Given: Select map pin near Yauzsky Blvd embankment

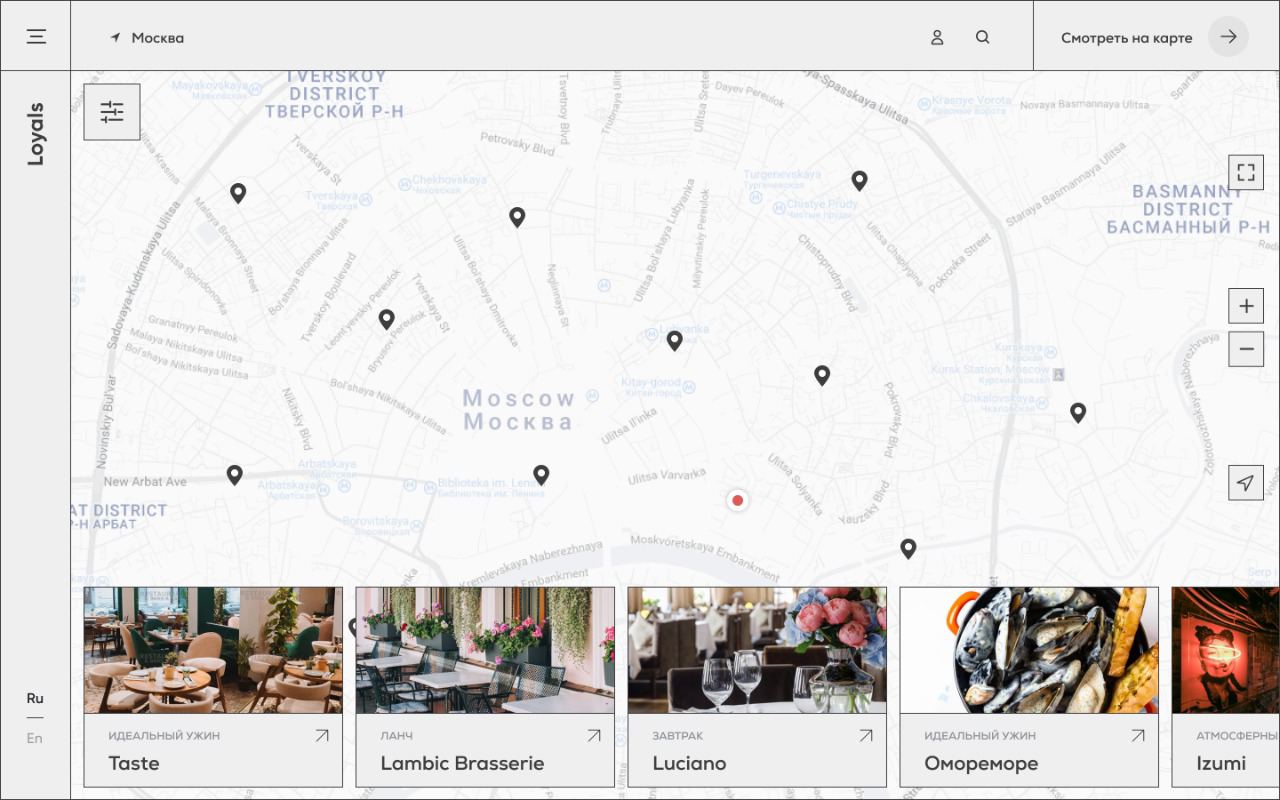Looking at the screenshot, I should [908, 548].
